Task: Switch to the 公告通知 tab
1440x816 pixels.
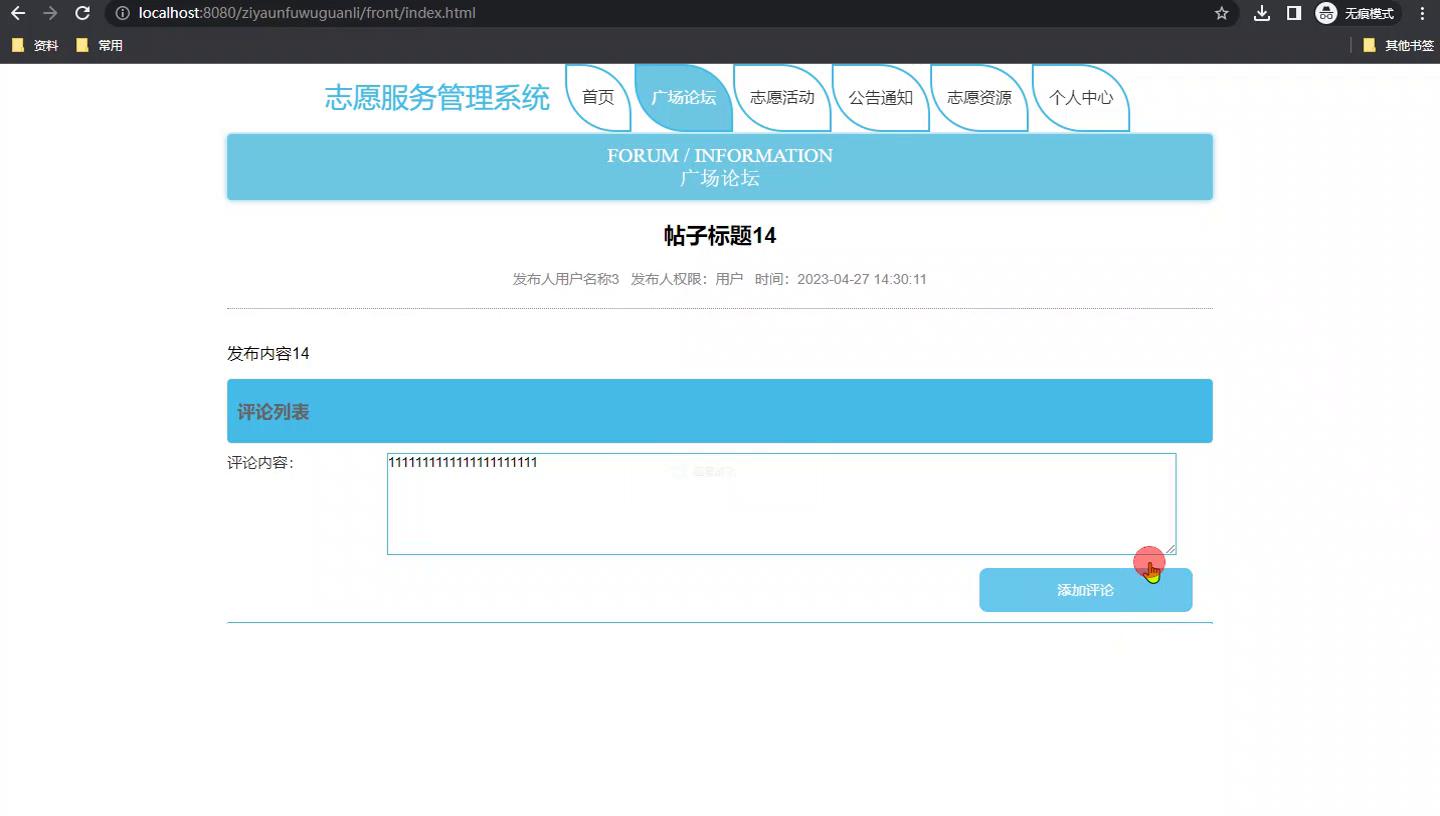Action: pyautogui.click(x=880, y=98)
